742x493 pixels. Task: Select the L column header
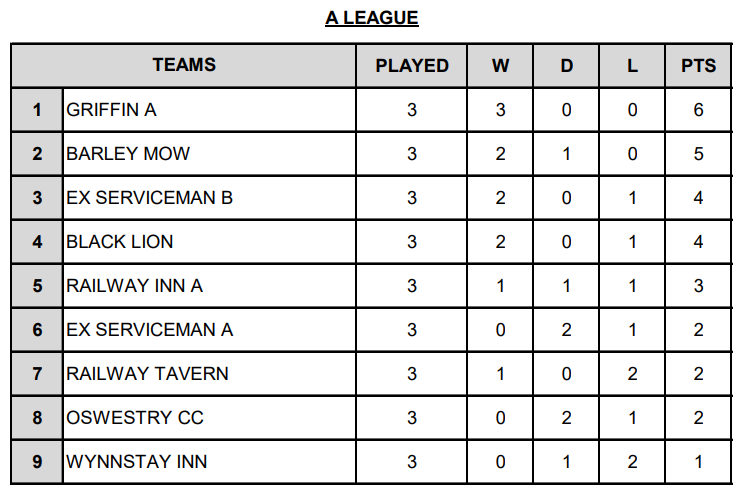(632, 66)
